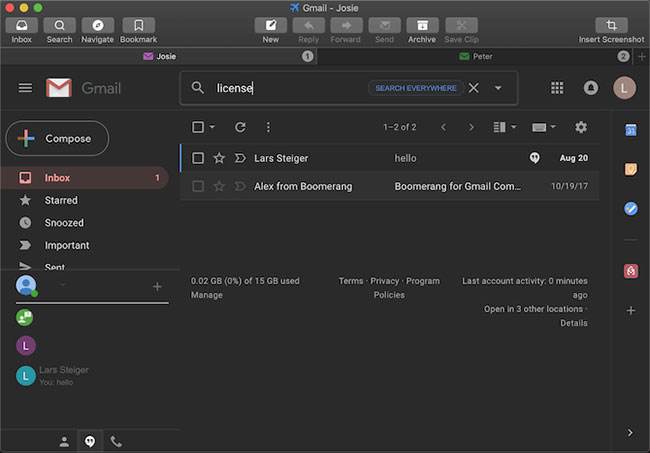Open Google Calendar in the side panel
Screen dimensions: 650x453
point(631,130)
